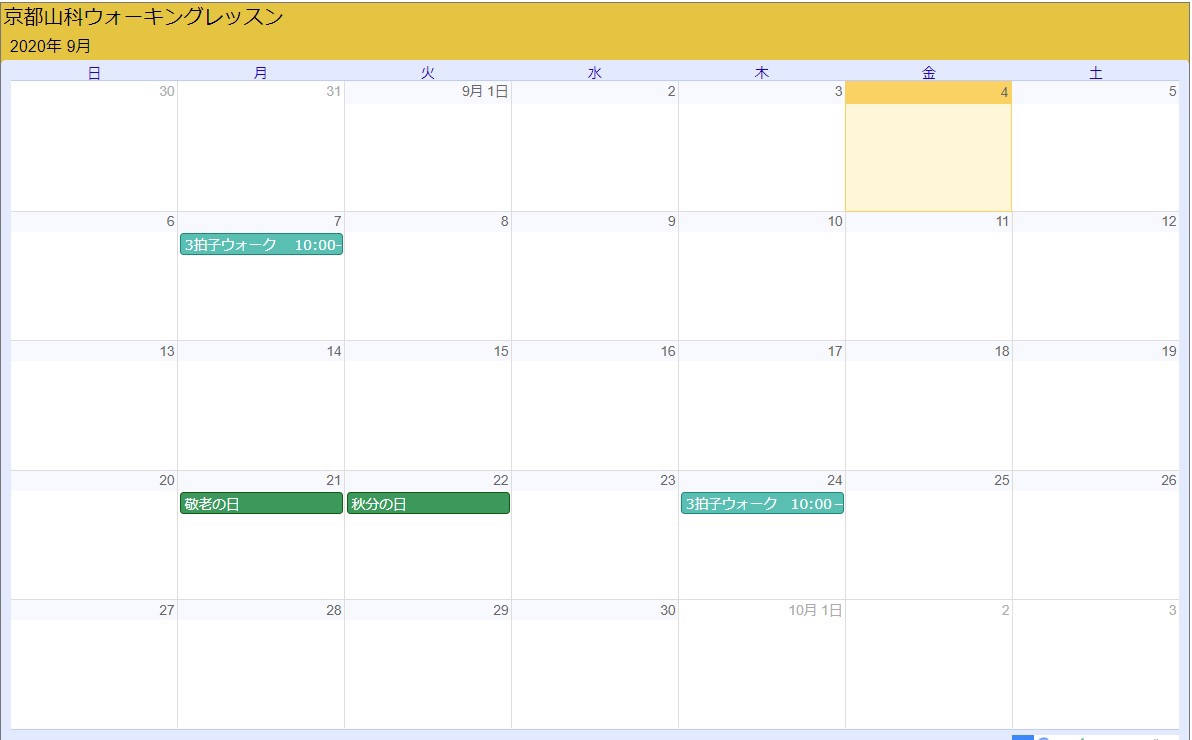Click date number 19
1192x740 pixels.
click(x=1169, y=351)
